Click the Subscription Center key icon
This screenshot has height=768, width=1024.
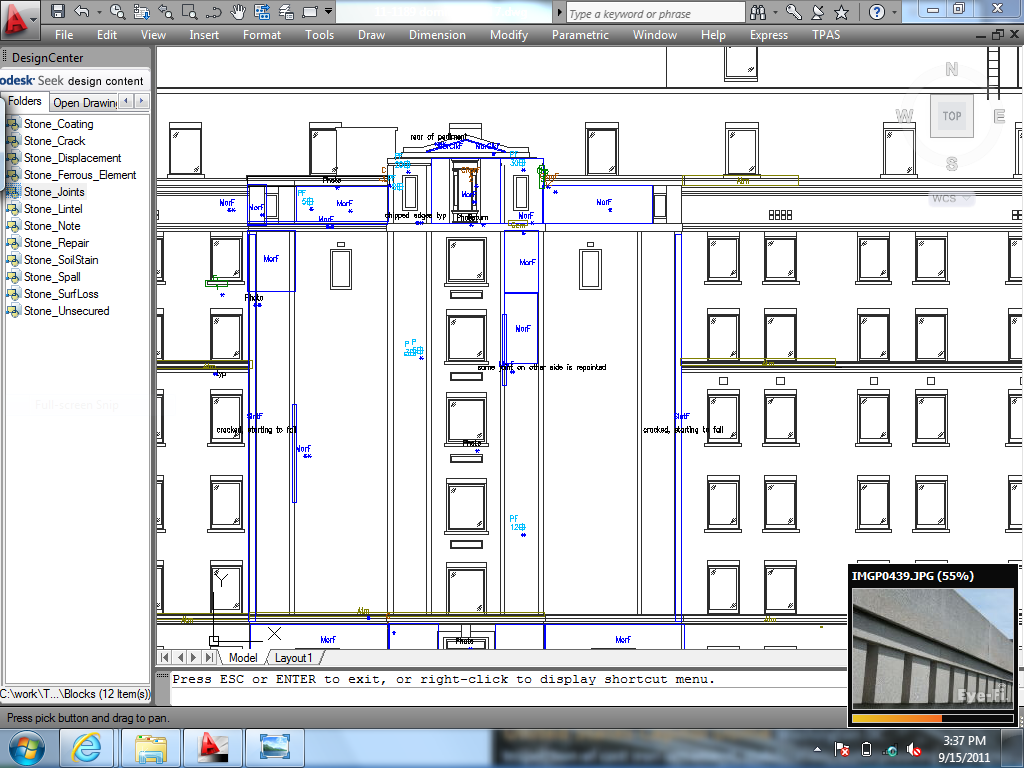point(794,12)
